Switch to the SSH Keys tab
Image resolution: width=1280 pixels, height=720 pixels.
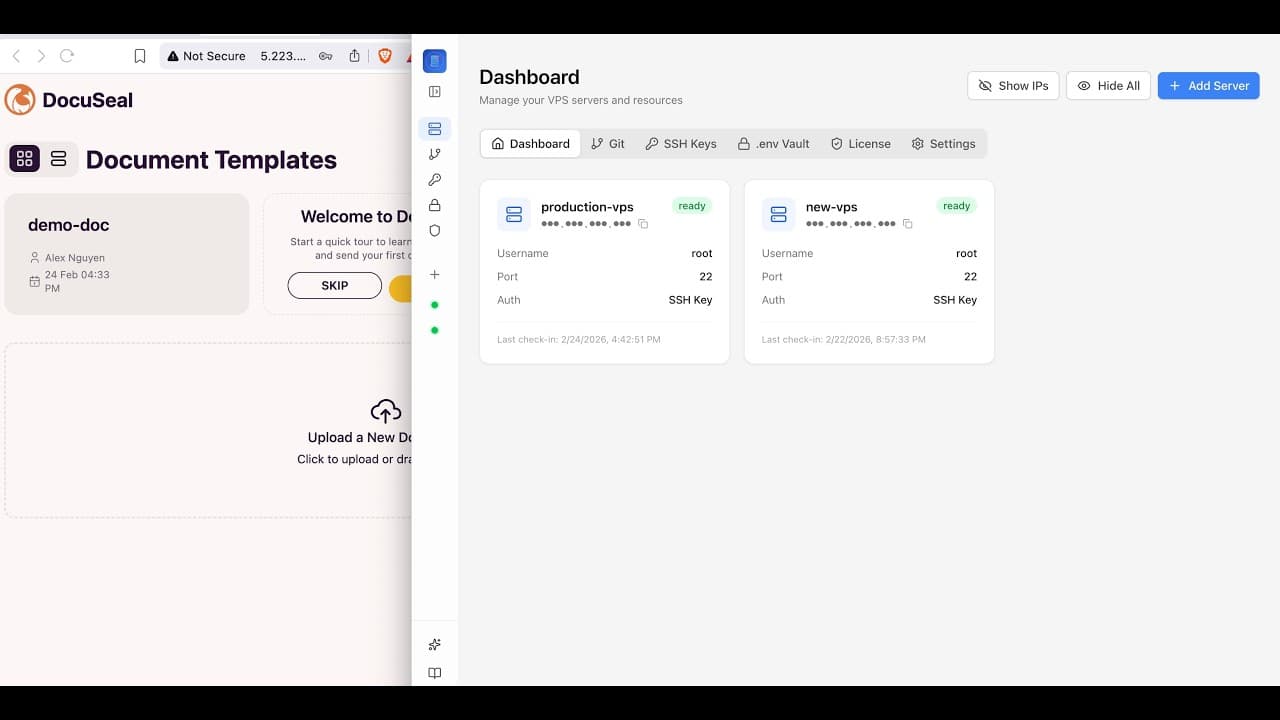click(680, 143)
